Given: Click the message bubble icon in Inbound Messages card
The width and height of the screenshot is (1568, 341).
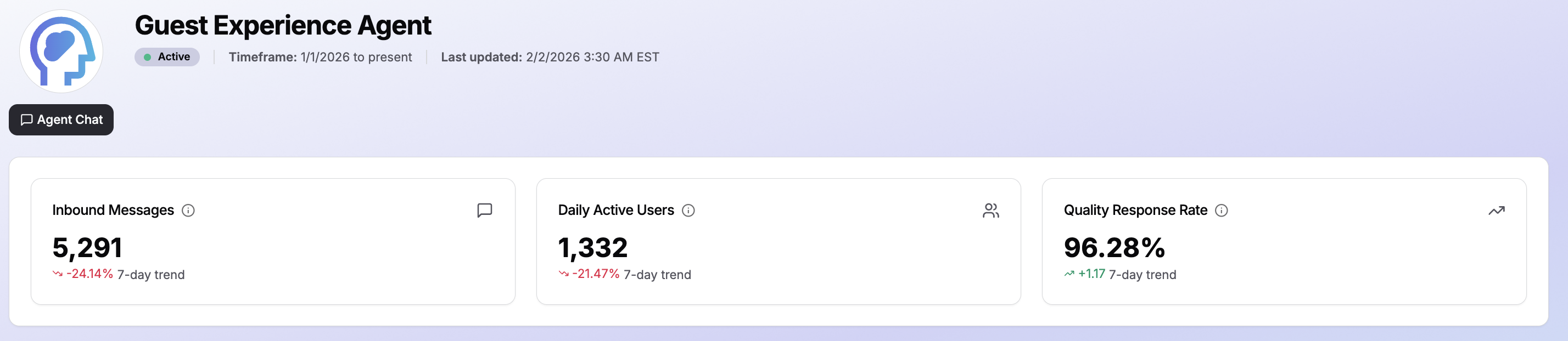Looking at the screenshot, I should 485,211.
